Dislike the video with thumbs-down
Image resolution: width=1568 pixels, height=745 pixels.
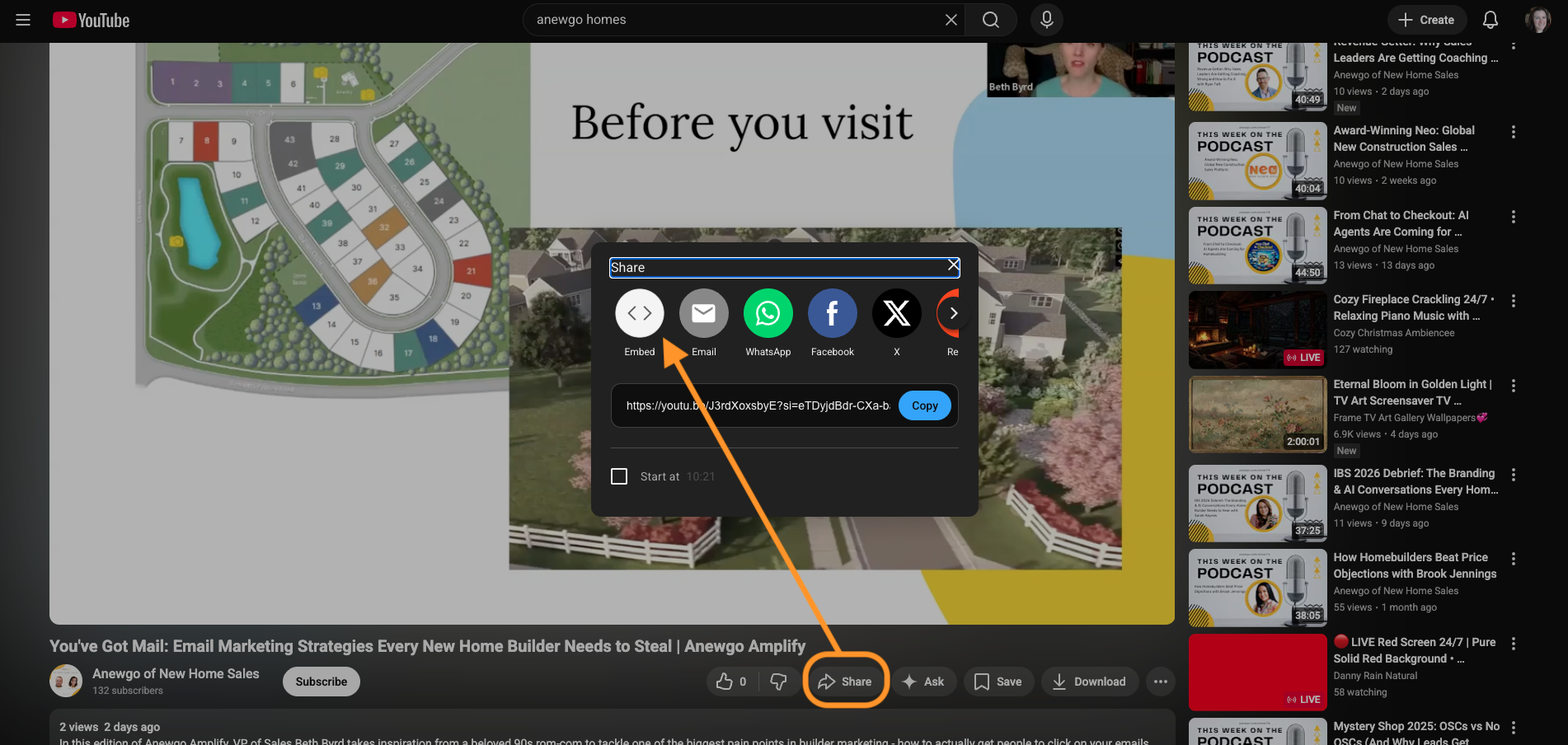pos(778,682)
